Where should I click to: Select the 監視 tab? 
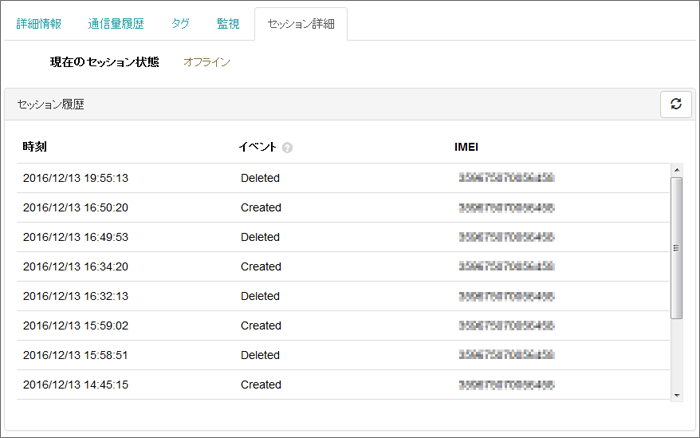coord(228,24)
